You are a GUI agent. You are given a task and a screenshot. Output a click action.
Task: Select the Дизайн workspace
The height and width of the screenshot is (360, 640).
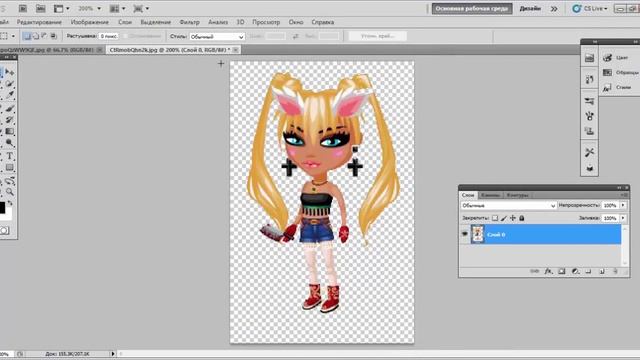[530, 9]
